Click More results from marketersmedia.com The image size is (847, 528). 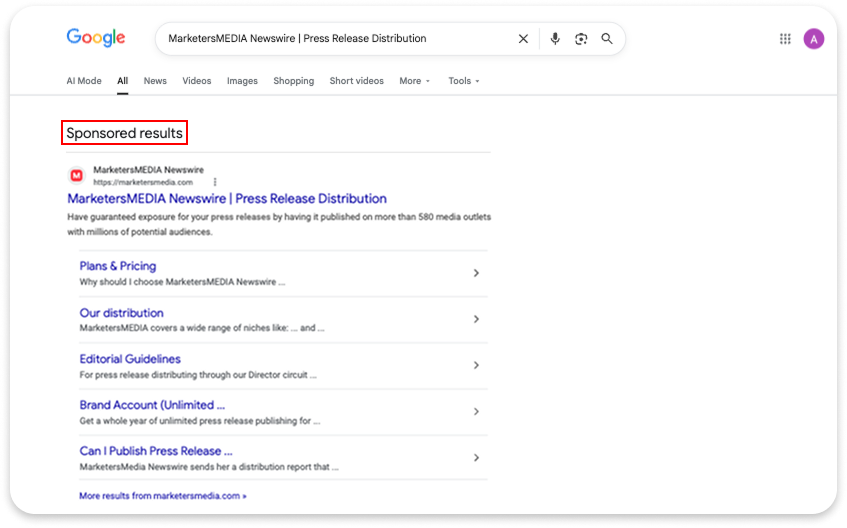(163, 496)
